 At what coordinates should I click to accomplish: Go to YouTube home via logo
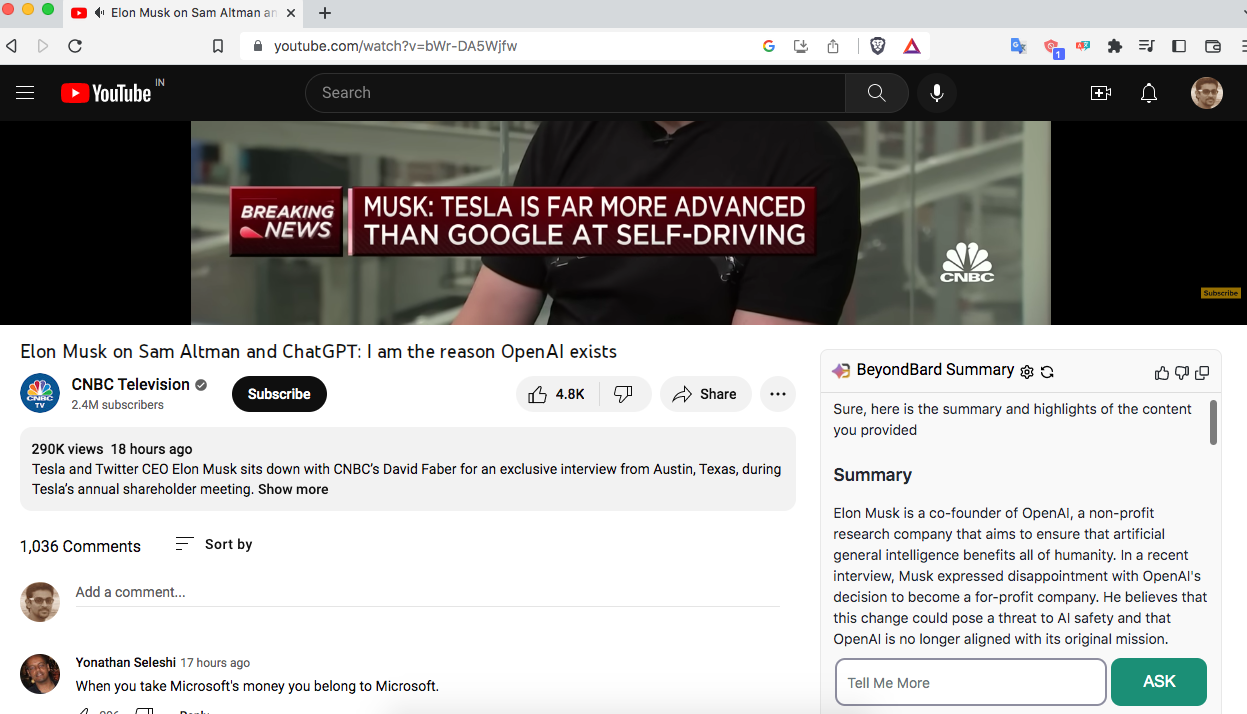click(106, 93)
